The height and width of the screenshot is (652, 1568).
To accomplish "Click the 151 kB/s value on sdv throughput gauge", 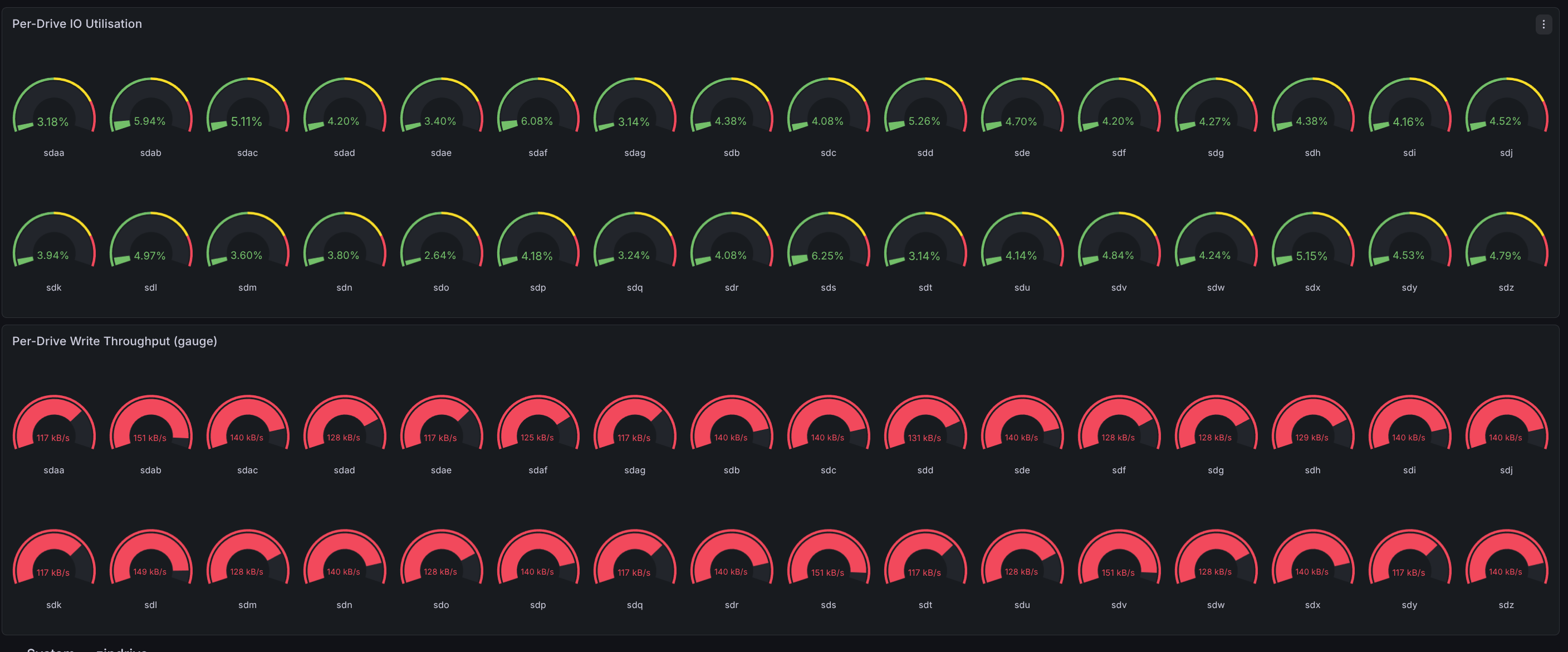I will [1118, 572].
